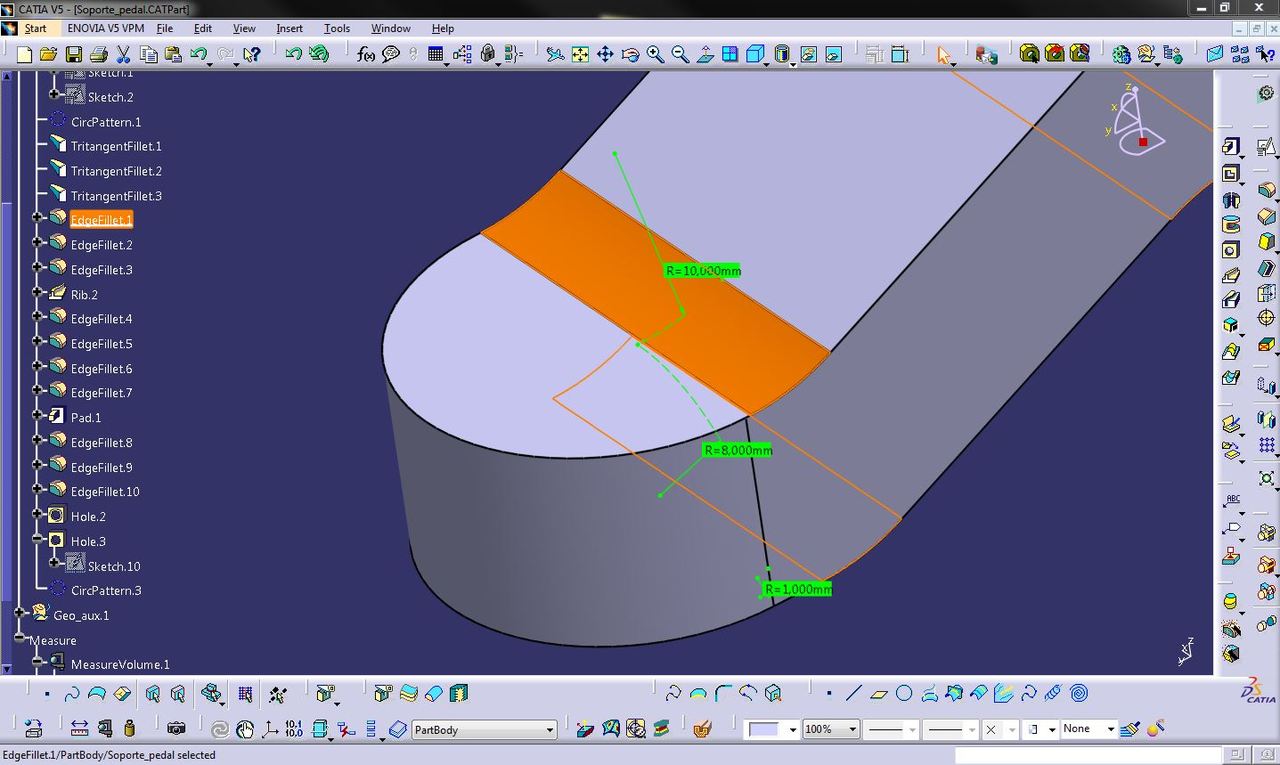Click the Fly mode airplane icon
The height and width of the screenshot is (765, 1280).
click(555, 54)
